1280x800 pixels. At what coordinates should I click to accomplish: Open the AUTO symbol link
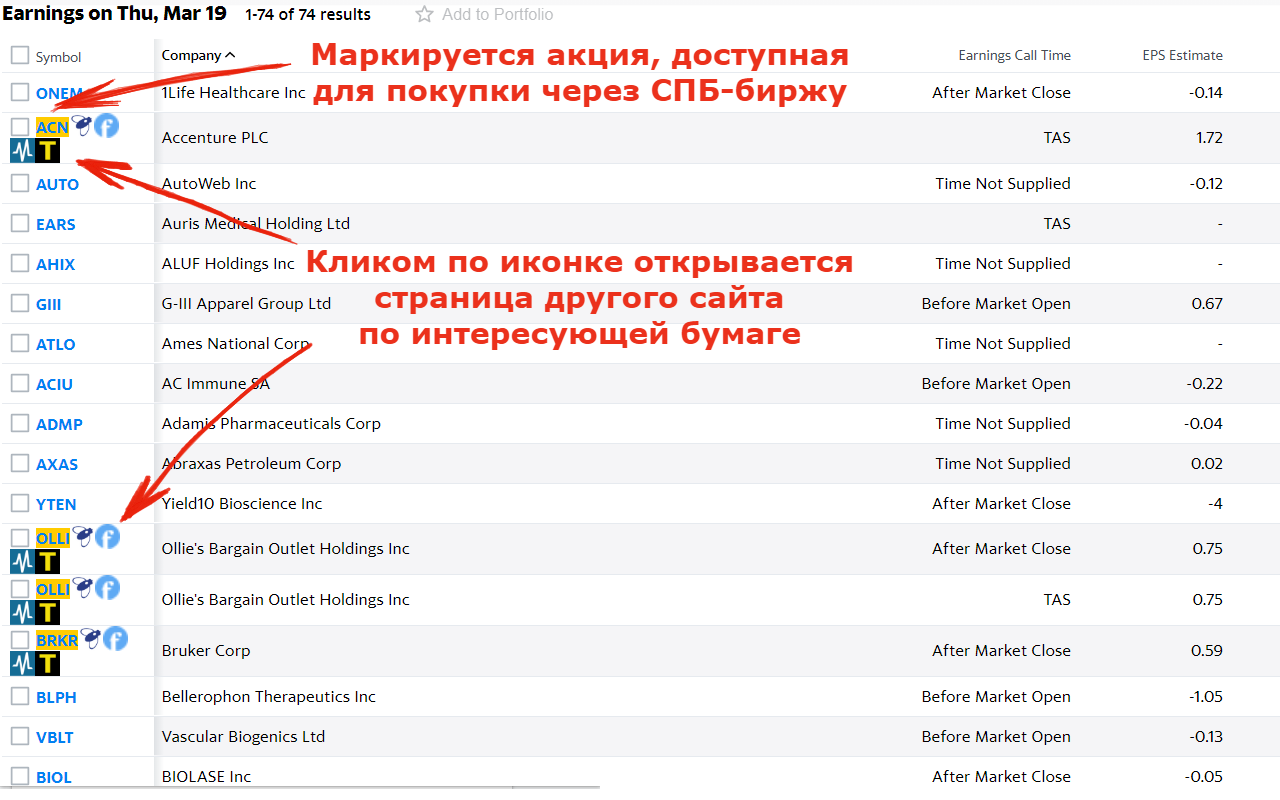point(57,184)
